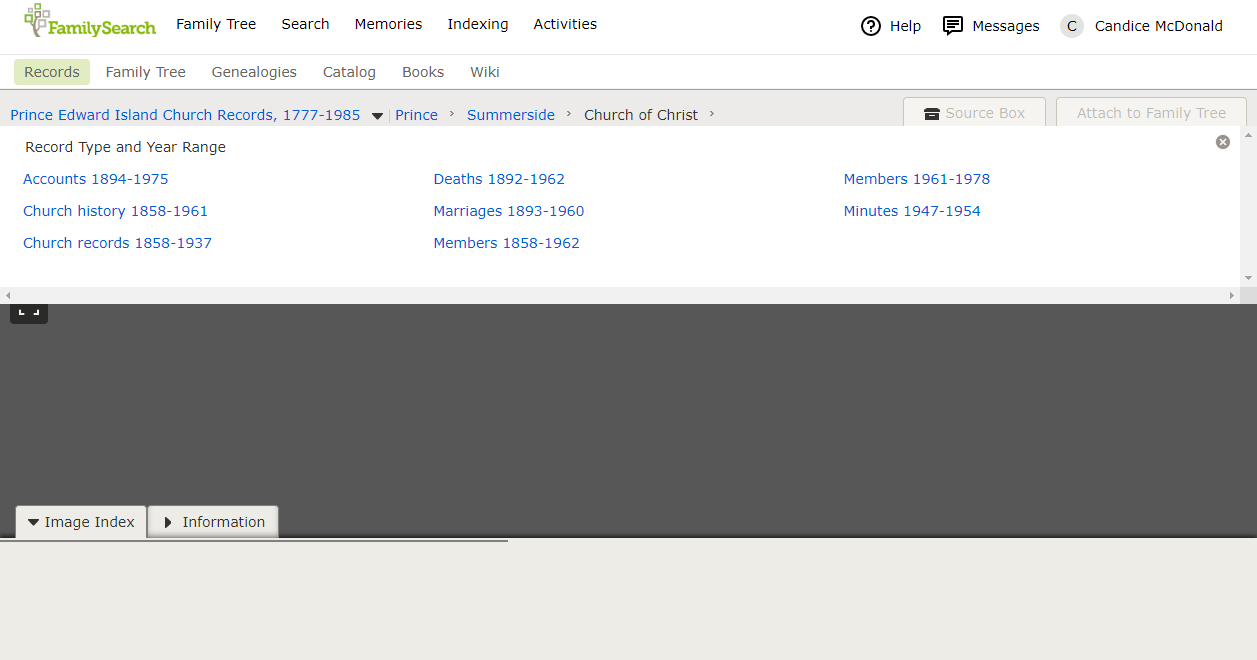This screenshot has height=660, width=1257.
Task: Open Deaths 1892-1962 records
Action: (x=499, y=179)
